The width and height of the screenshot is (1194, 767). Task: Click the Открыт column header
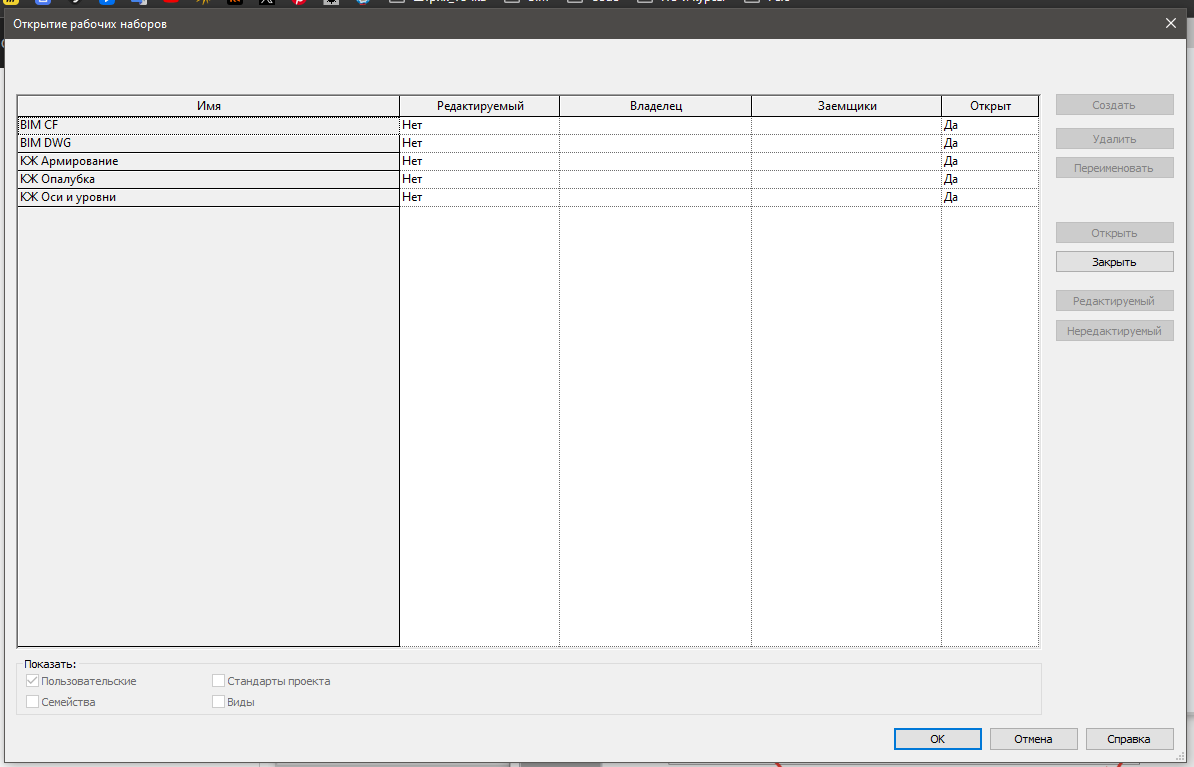(990, 106)
